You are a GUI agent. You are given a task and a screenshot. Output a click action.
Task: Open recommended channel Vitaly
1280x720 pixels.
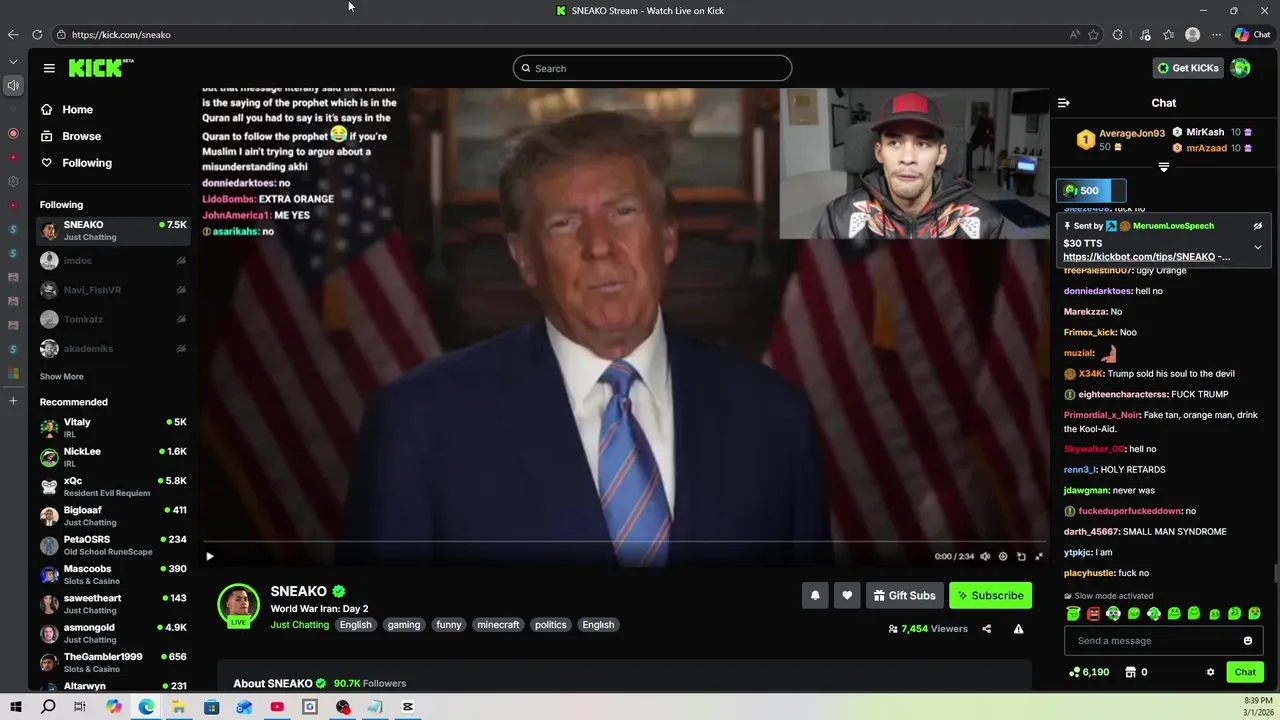[112, 428]
